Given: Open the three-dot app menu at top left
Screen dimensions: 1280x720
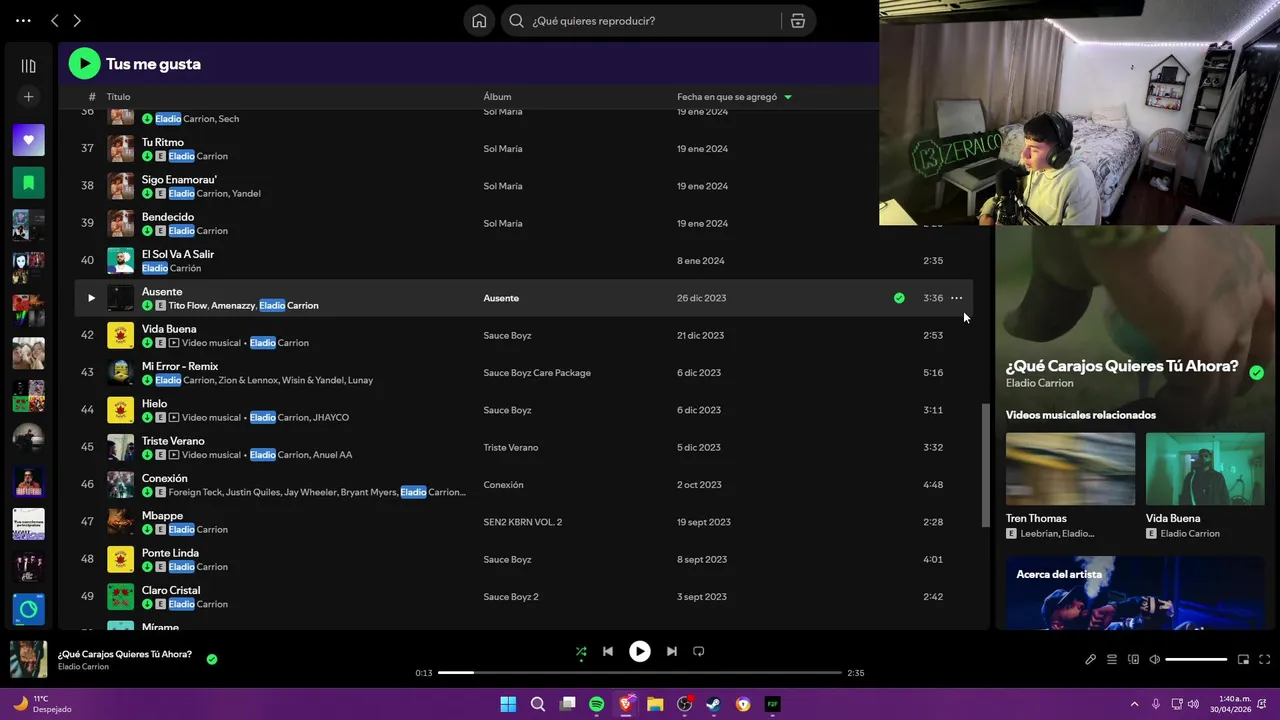Looking at the screenshot, I should (23, 20).
